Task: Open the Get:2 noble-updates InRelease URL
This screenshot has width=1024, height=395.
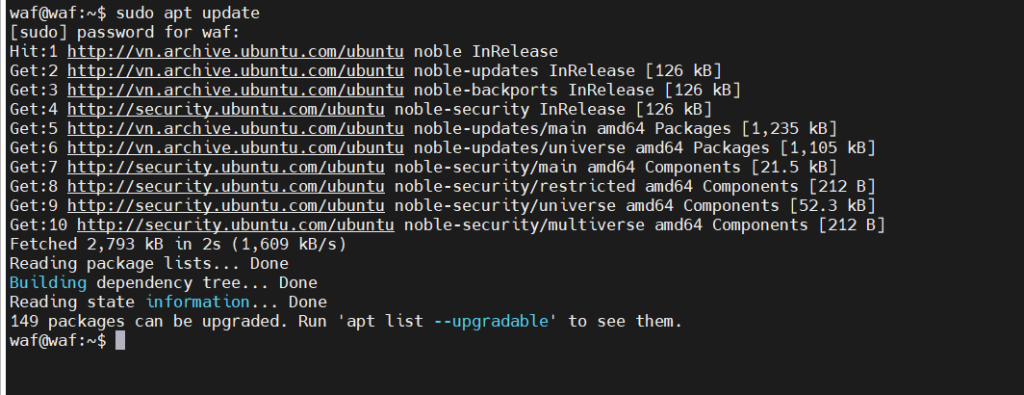Action: pyautogui.click(x=235, y=71)
